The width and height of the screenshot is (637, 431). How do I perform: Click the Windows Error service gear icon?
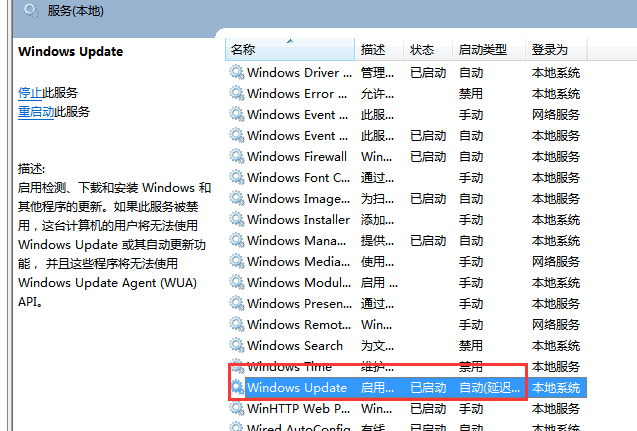click(x=236, y=93)
